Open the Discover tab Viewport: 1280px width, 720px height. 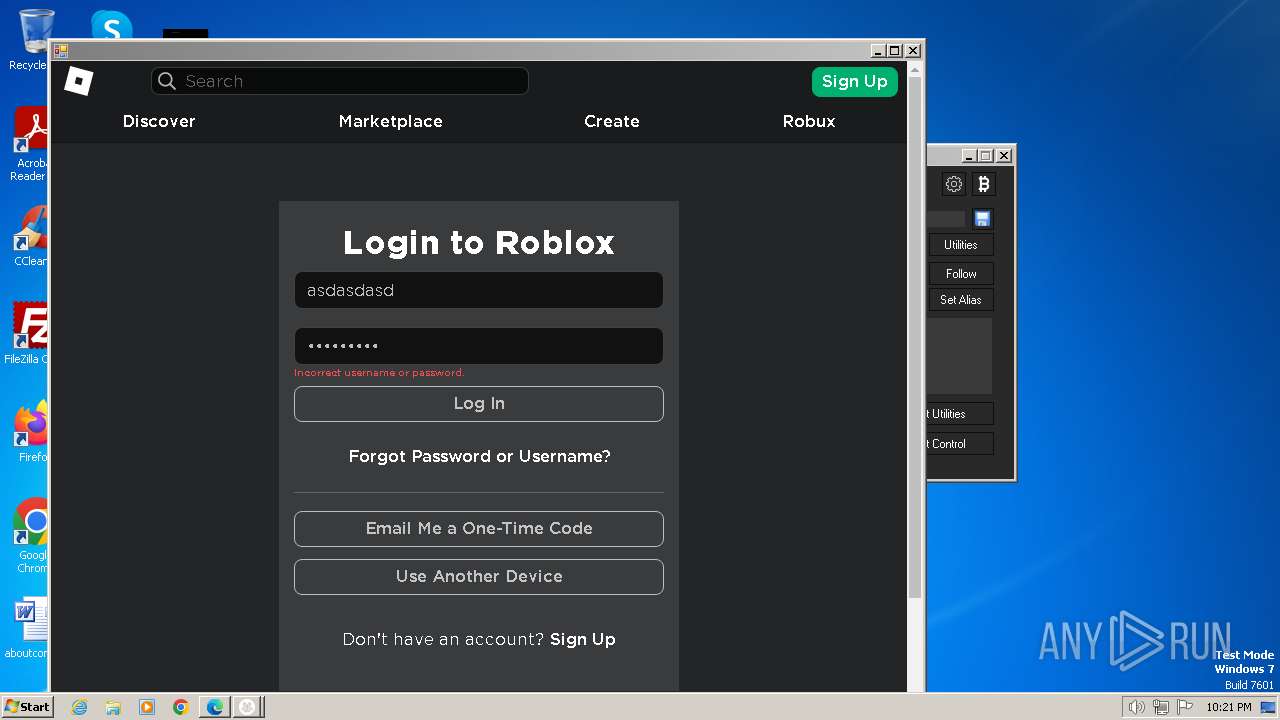tap(159, 121)
